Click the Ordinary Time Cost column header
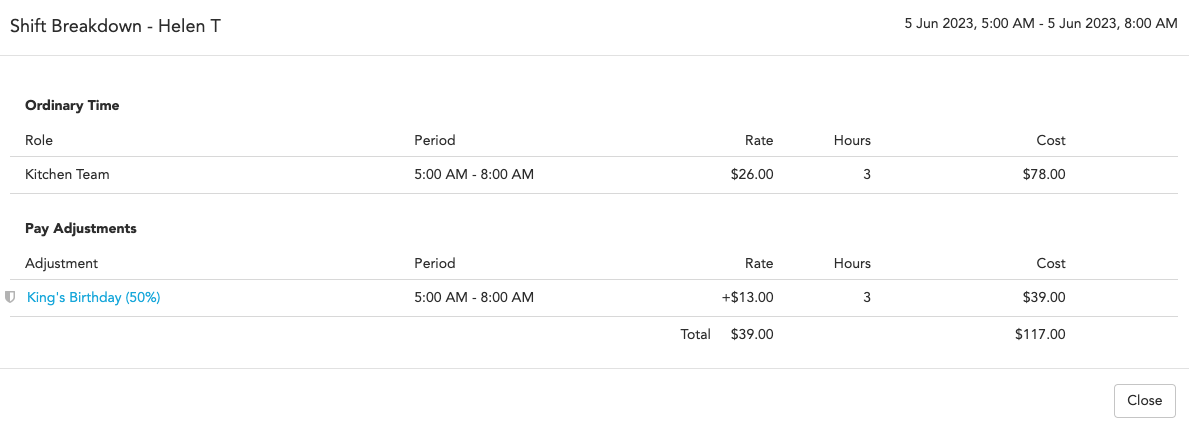The width and height of the screenshot is (1189, 429). (1051, 140)
